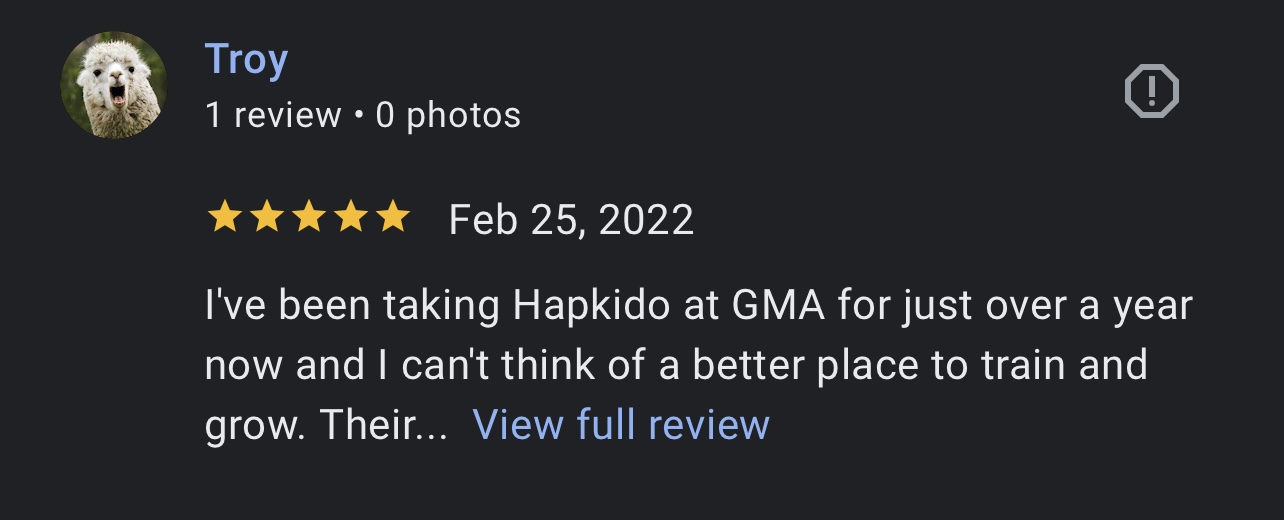
Task: Click the fourth gold rating star
Action: tap(350, 217)
